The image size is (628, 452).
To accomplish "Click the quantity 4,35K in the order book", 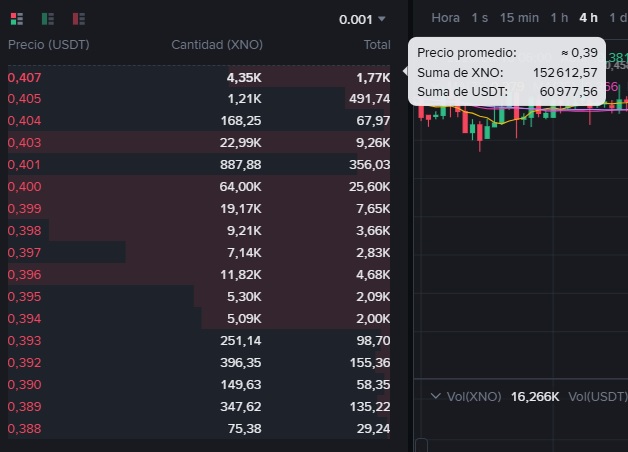I will click(x=244, y=77).
